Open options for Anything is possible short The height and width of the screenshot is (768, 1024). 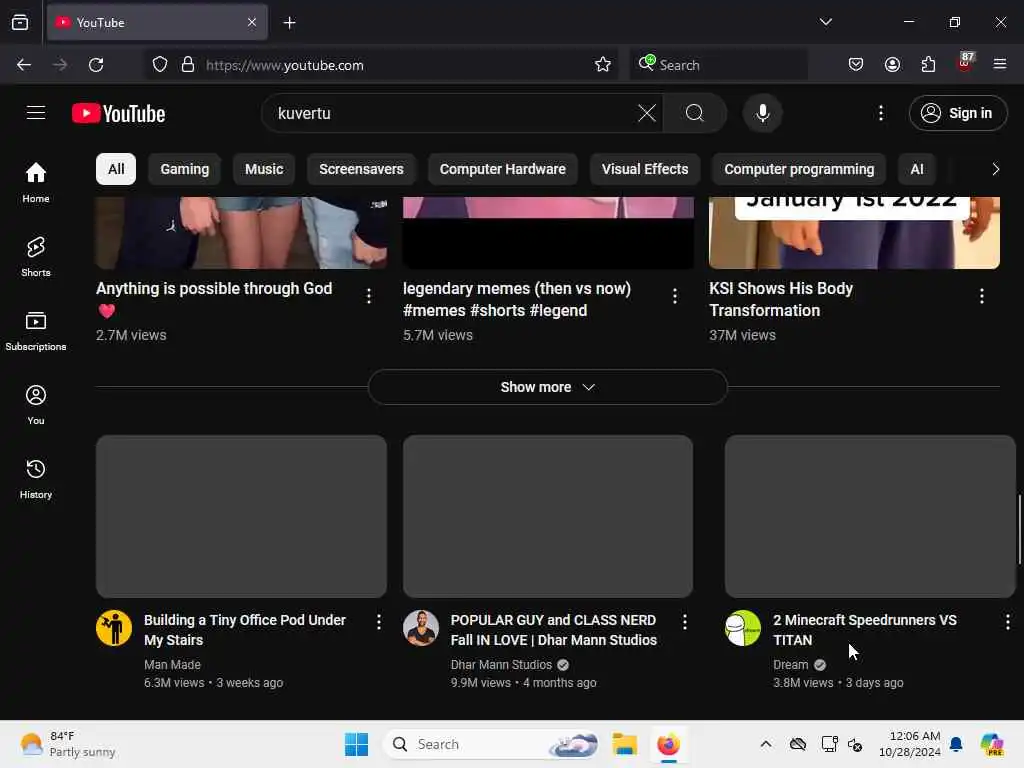[369, 296]
